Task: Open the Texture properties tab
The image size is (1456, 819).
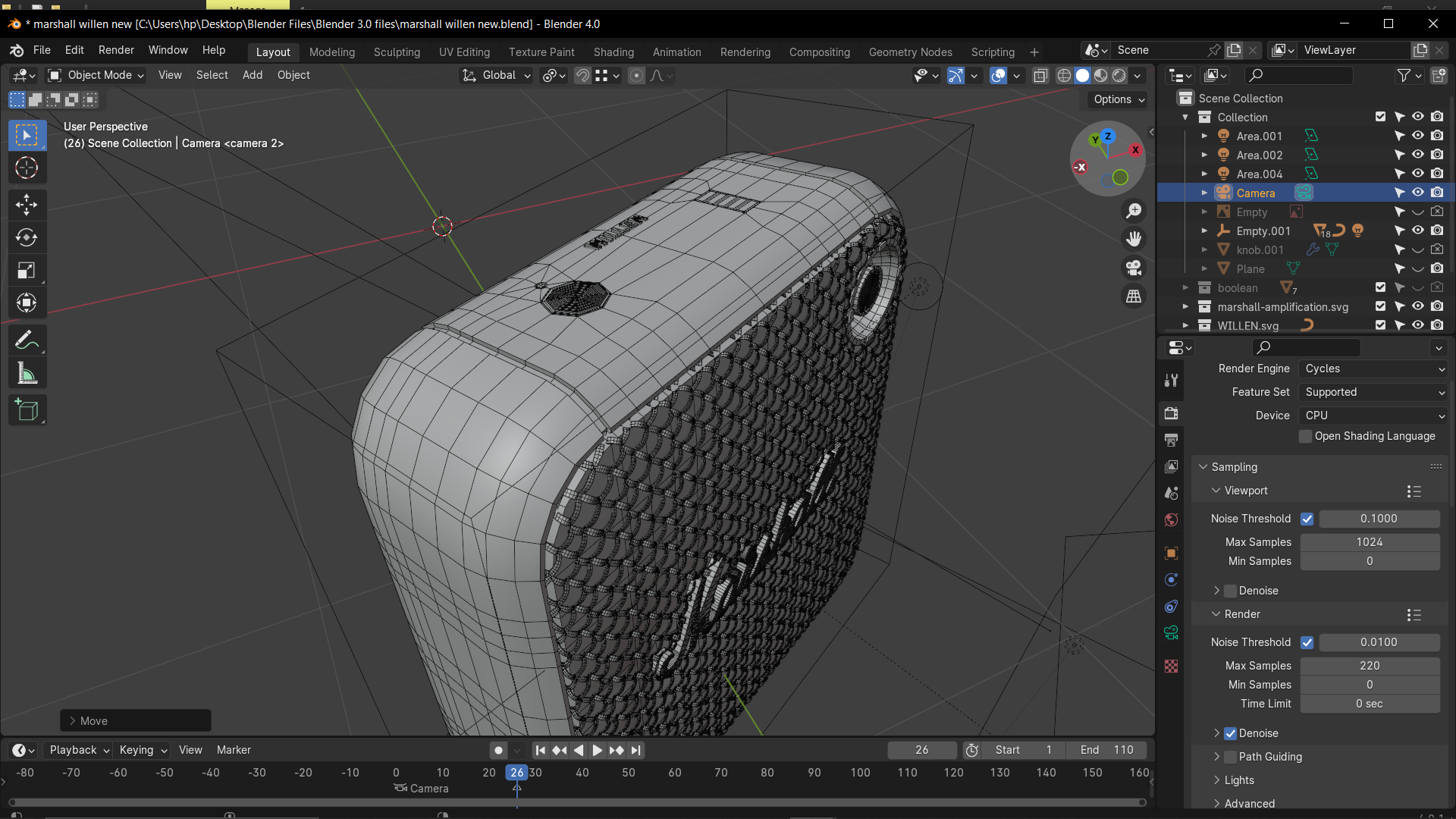Action: click(x=1171, y=666)
